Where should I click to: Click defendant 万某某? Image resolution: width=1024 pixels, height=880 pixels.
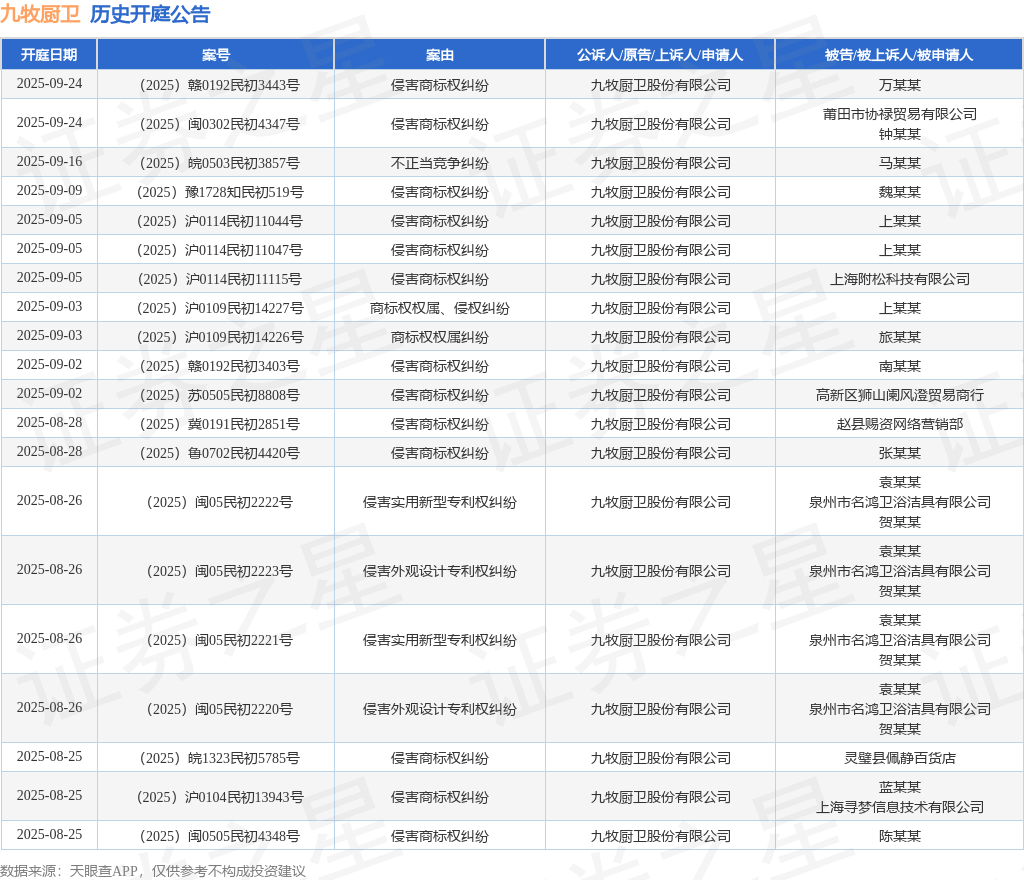[899, 85]
